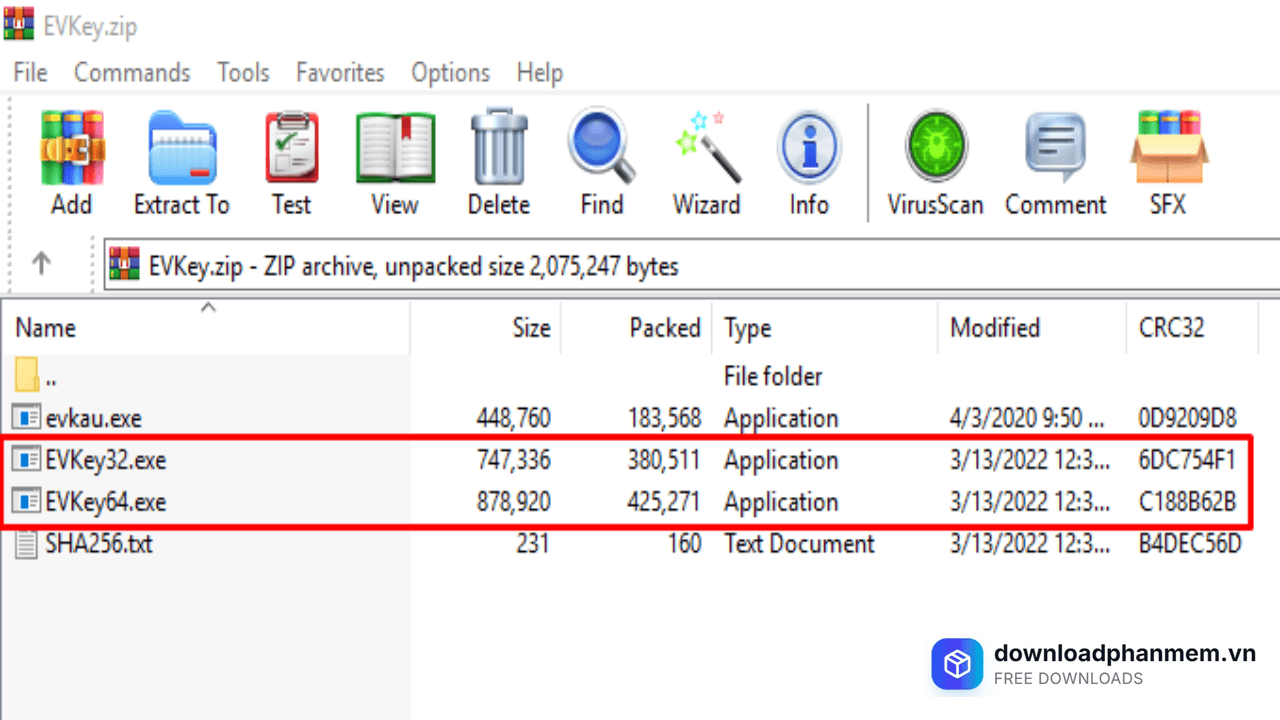Screen dimensions: 1280x720
Task: Select the EVKey64.exe file
Action: coord(106,502)
